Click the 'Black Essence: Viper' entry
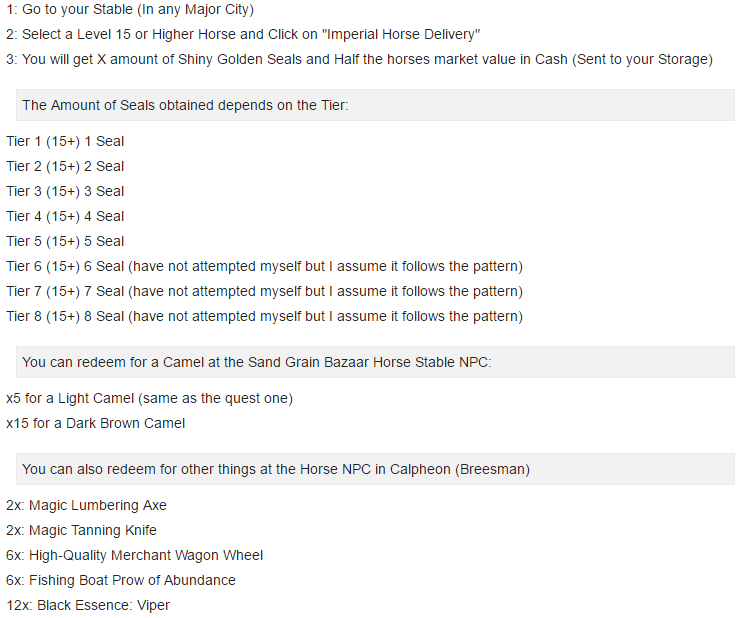Image resolution: width=755 pixels, height=618 pixels. pos(88,606)
